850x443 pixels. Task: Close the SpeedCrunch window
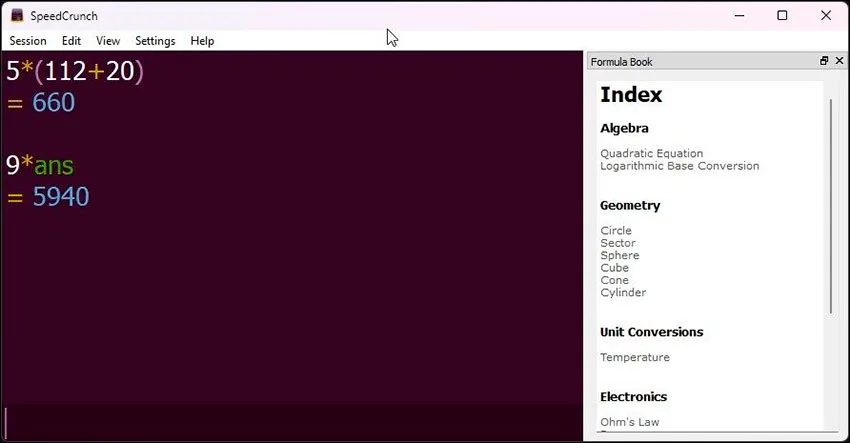tap(826, 16)
